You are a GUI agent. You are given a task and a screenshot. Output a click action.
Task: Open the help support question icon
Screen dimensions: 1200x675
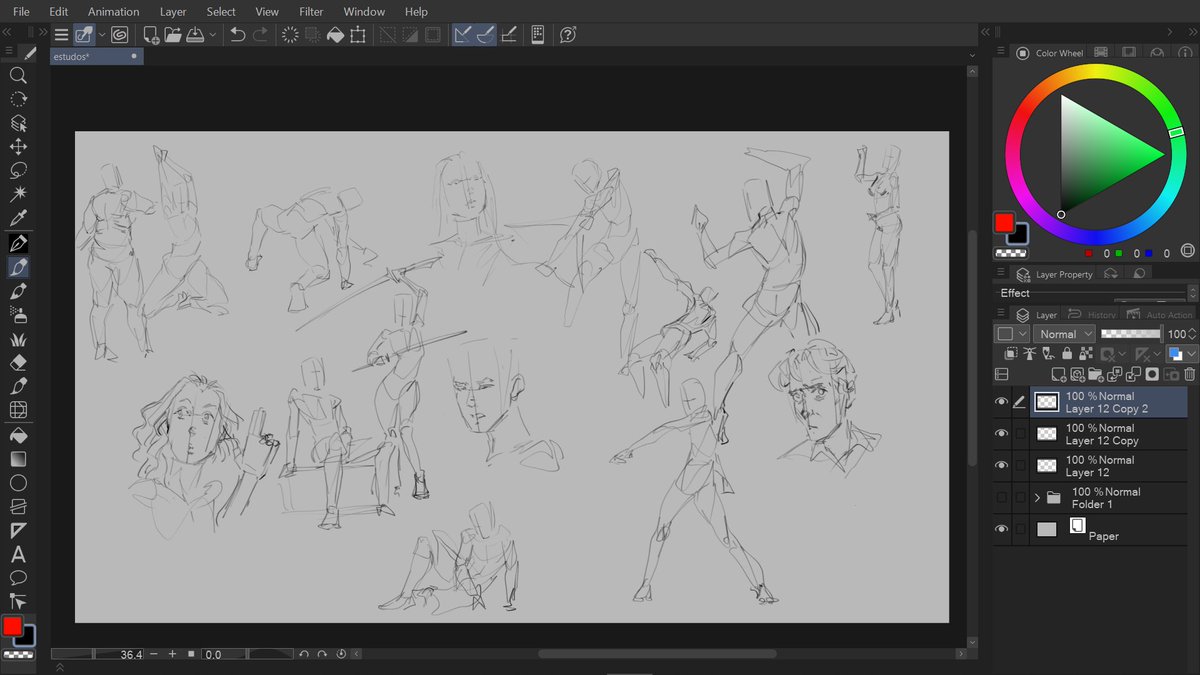(568, 35)
